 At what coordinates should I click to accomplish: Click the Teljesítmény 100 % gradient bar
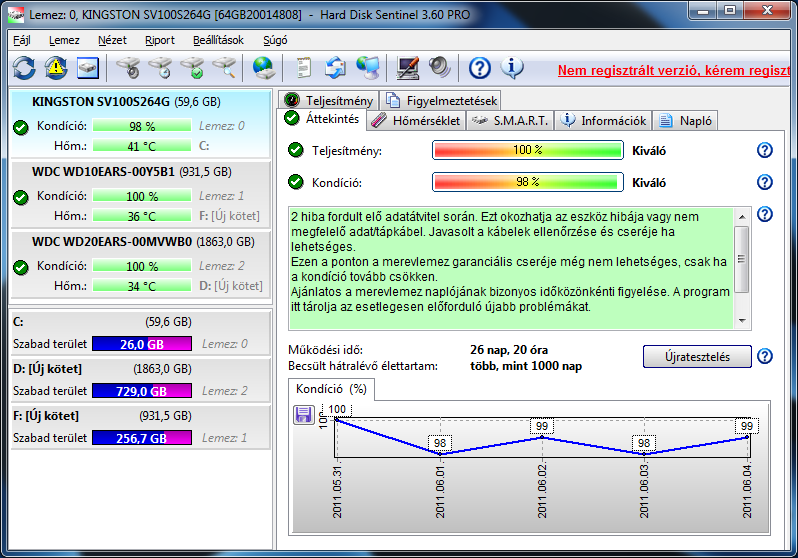[528, 150]
